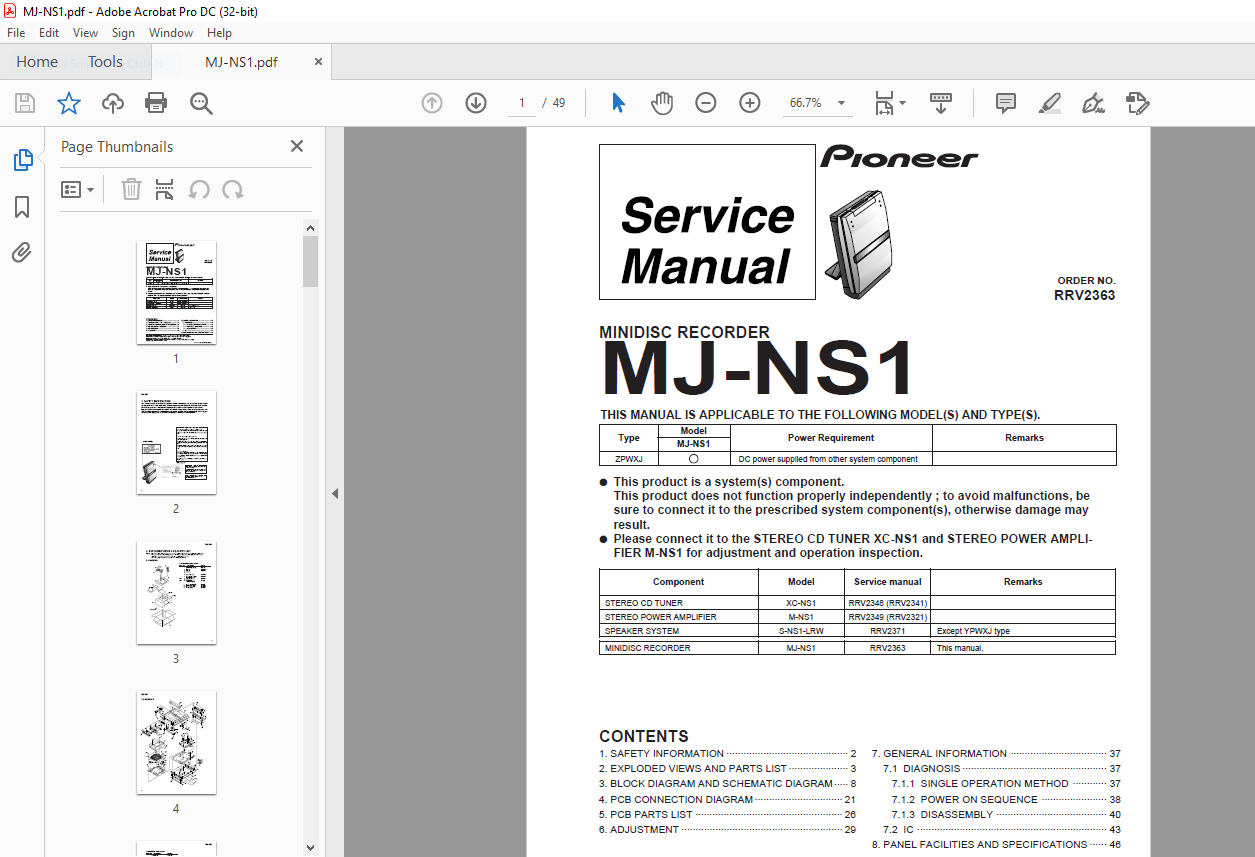This screenshot has width=1255, height=857.
Task: Click the S-NS1-LRW model table cell
Action: tap(801, 631)
